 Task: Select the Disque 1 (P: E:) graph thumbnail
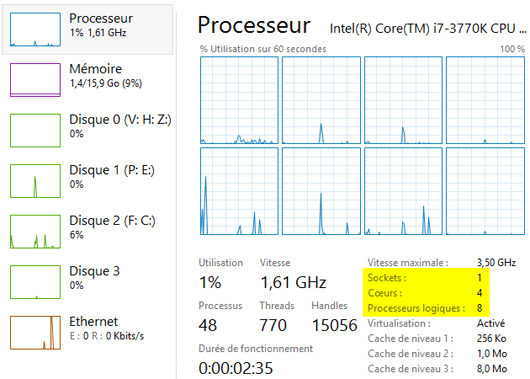click(x=35, y=181)
